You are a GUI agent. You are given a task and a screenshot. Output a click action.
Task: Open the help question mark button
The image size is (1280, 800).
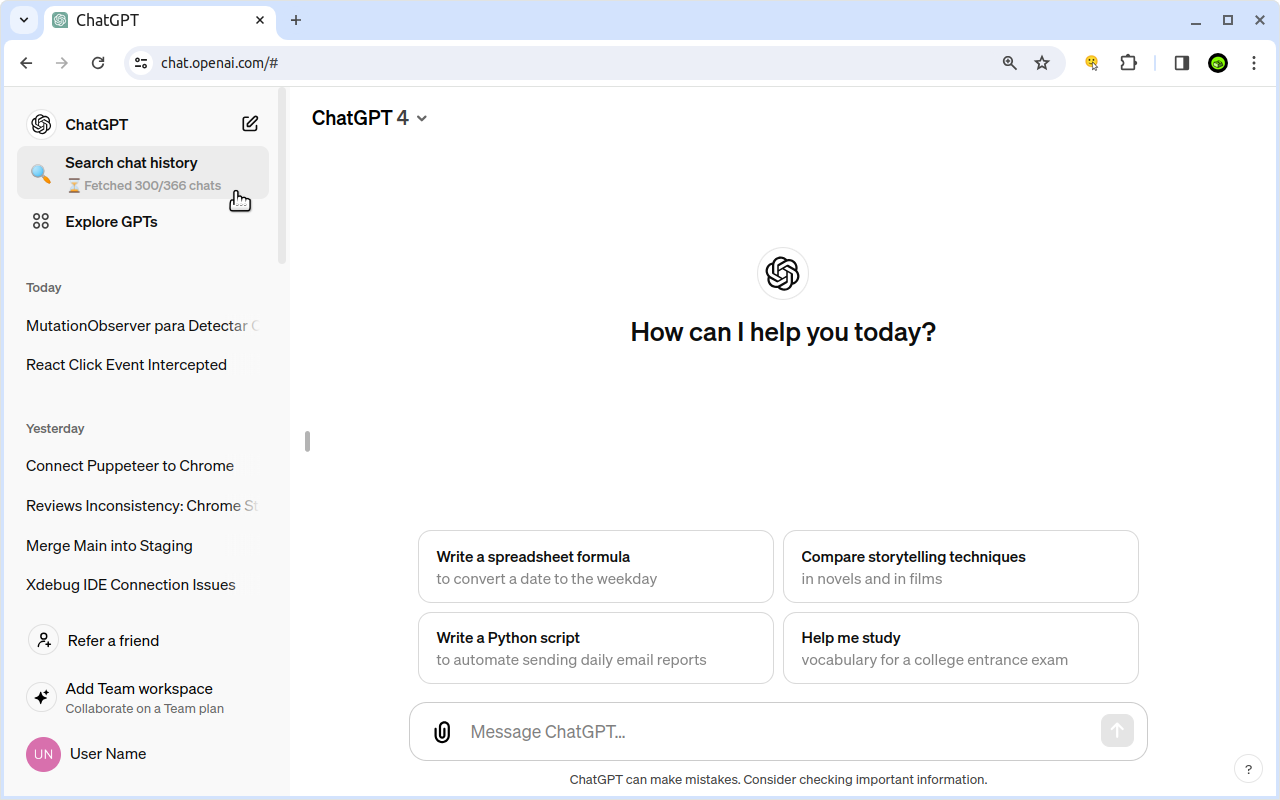click(1248, 769)
